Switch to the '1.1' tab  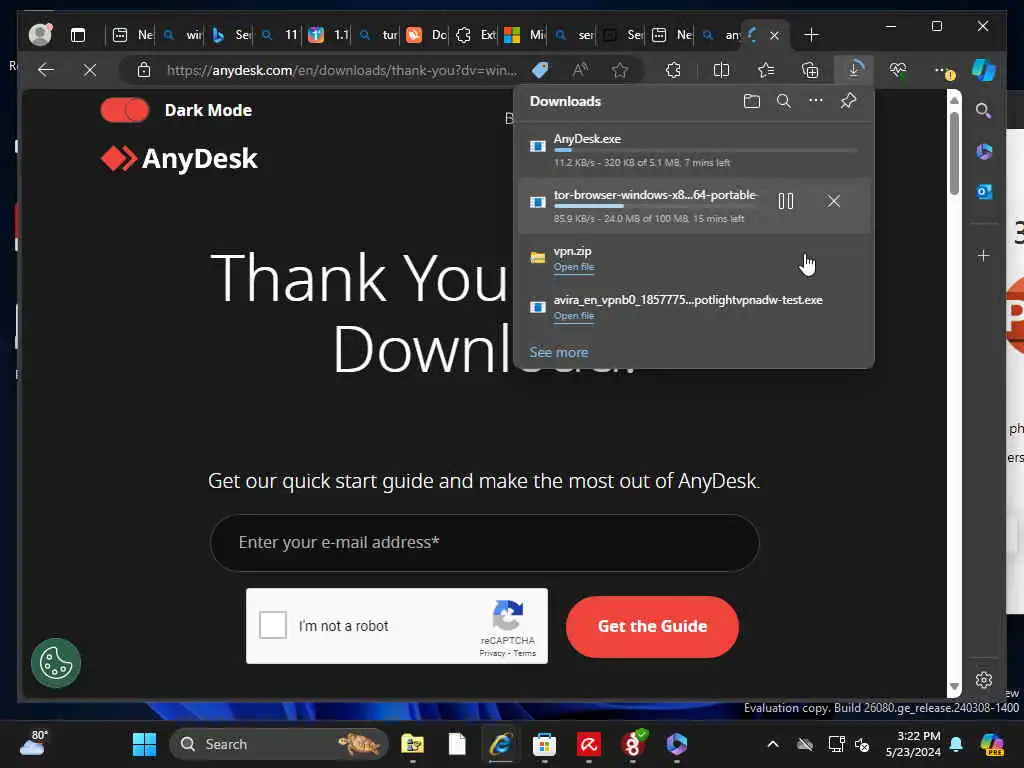point(330,35)
